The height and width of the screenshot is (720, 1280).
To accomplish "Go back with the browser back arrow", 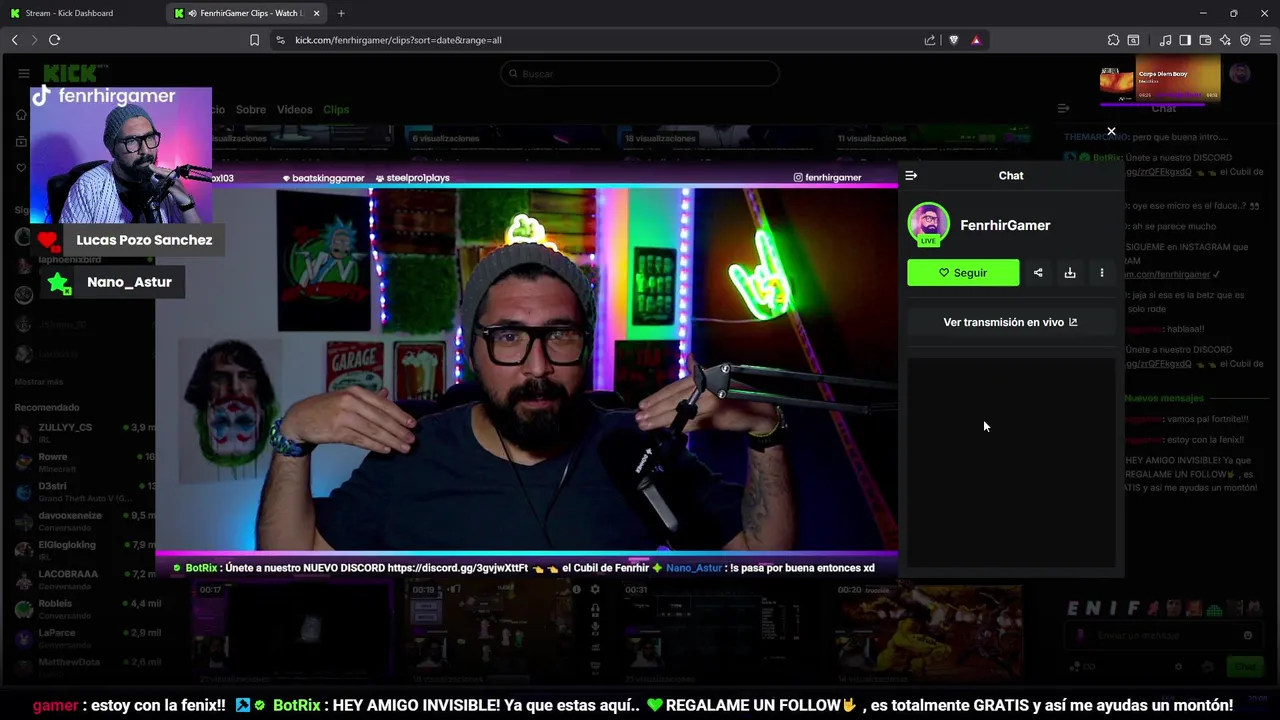I will 14,40.
